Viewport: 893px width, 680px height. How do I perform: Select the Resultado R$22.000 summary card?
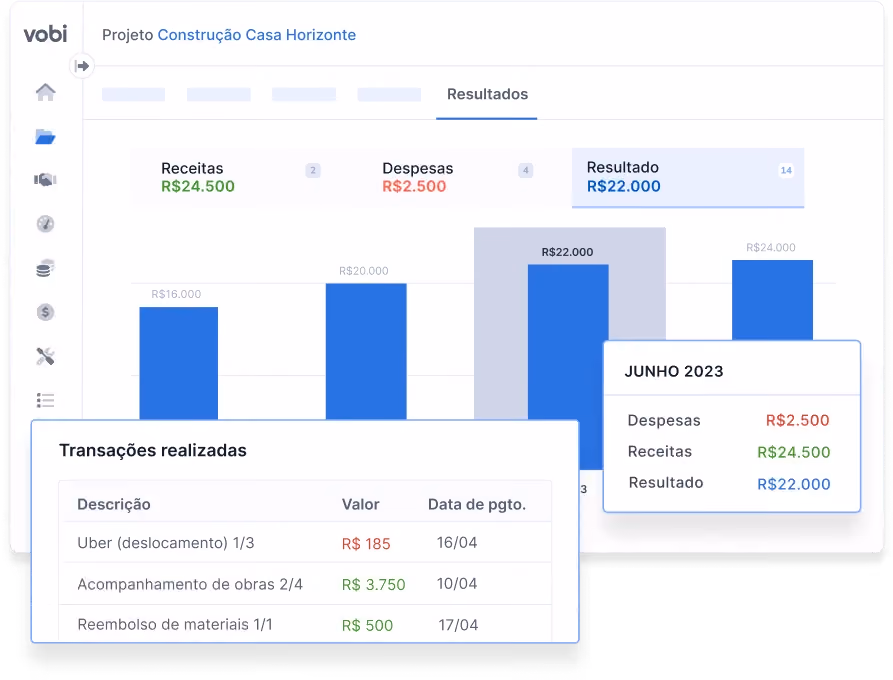click(x=688, y=177)
